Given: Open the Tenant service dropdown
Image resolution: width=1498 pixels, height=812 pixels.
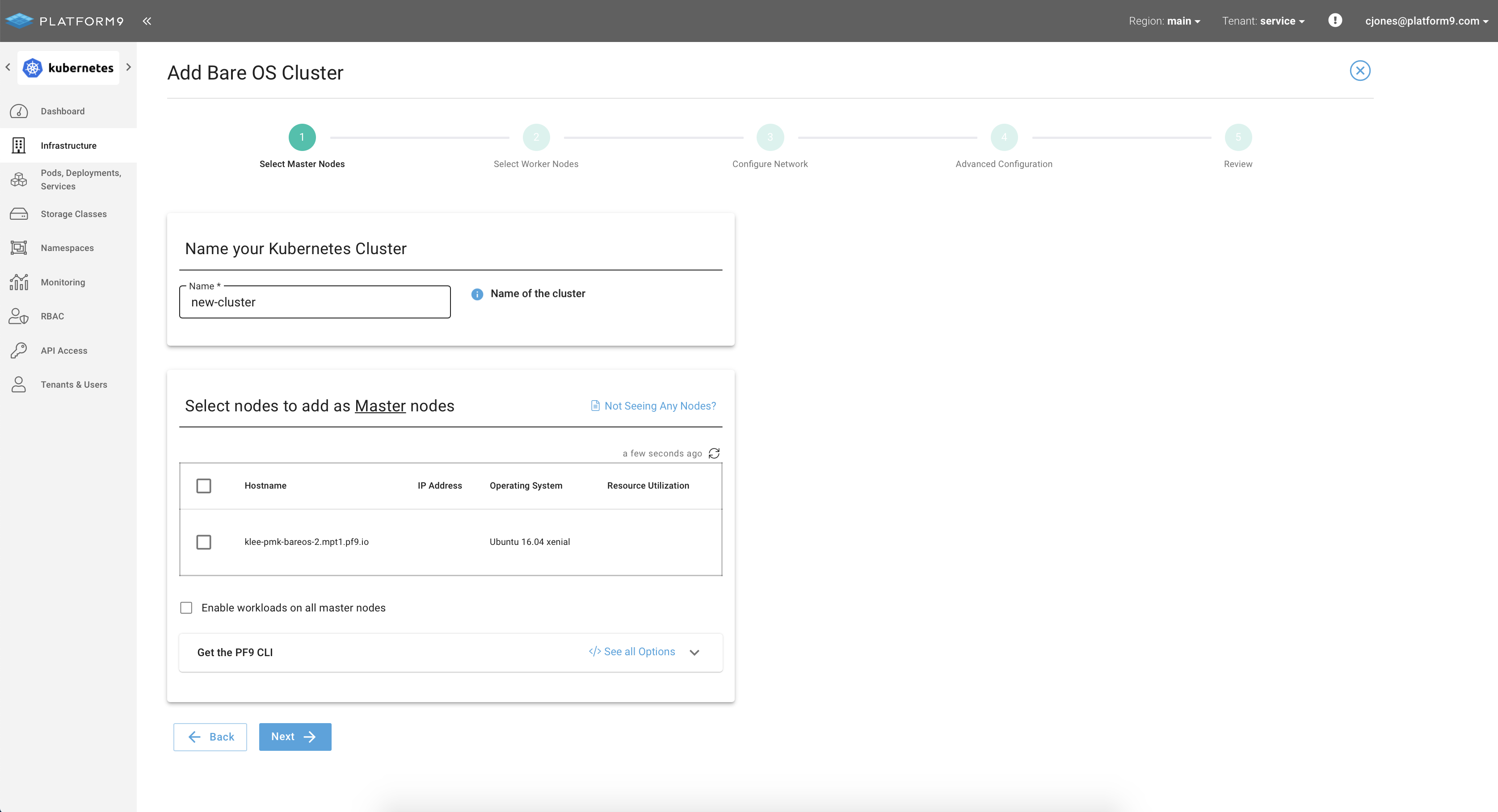Looking at the screenshot, I should (x=1263, y=21).
